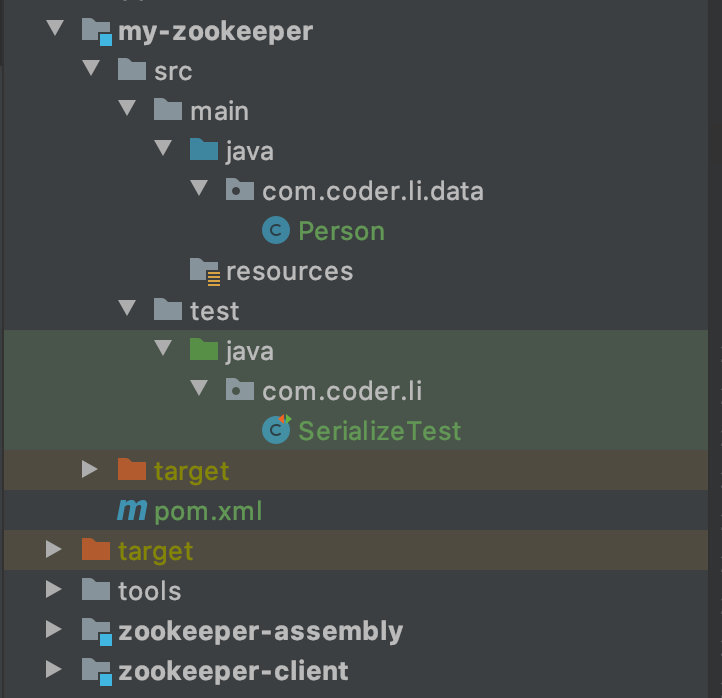
Task: Expand the target folder inside my-zookeeper
Action: pos(91,470)
